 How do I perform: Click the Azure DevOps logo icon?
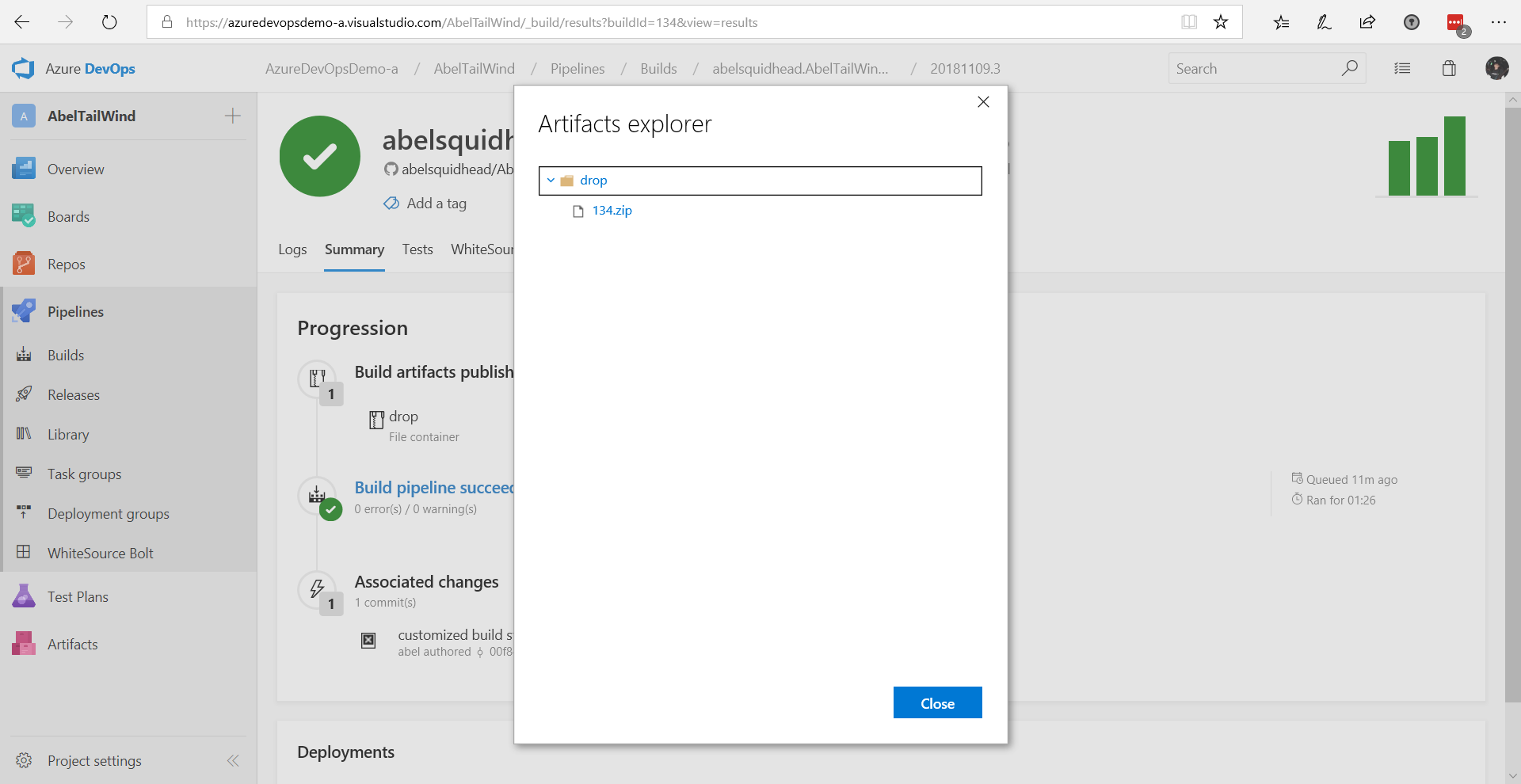(23, 69)
